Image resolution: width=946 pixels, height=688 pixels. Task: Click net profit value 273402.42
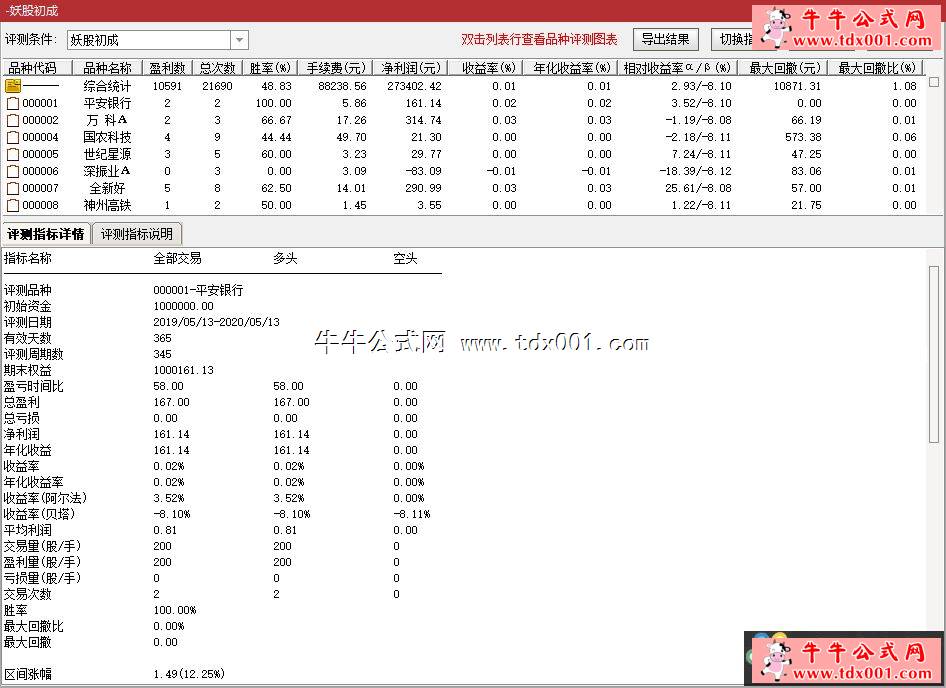tap(414, 86)
